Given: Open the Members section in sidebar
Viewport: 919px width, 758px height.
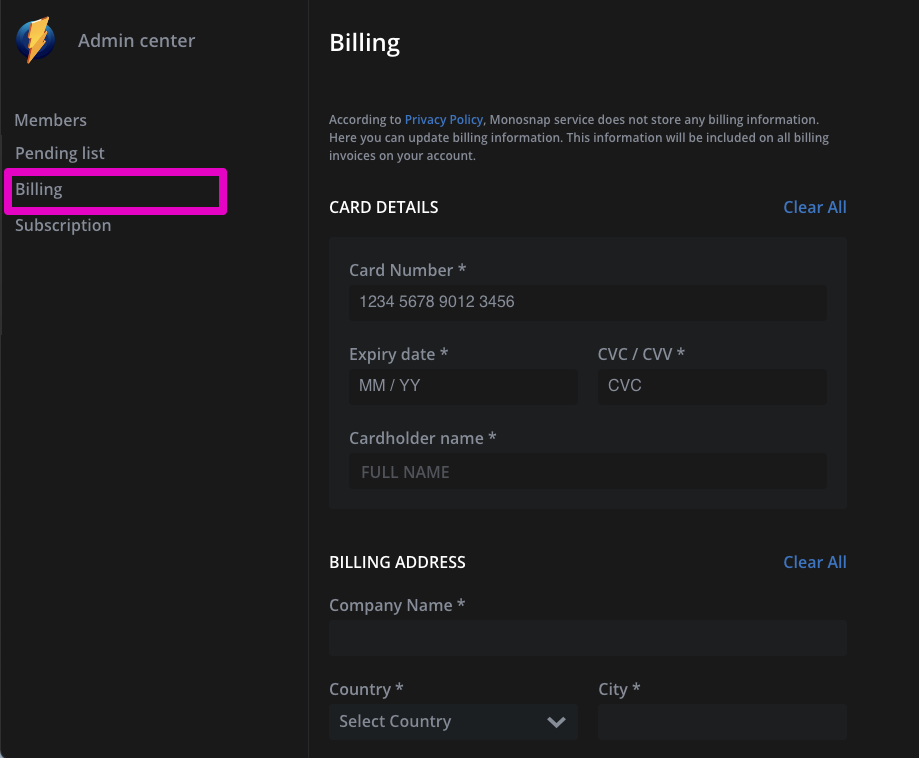Looking at the screenshot, I should pyautogui.click(x=51, y=120).
